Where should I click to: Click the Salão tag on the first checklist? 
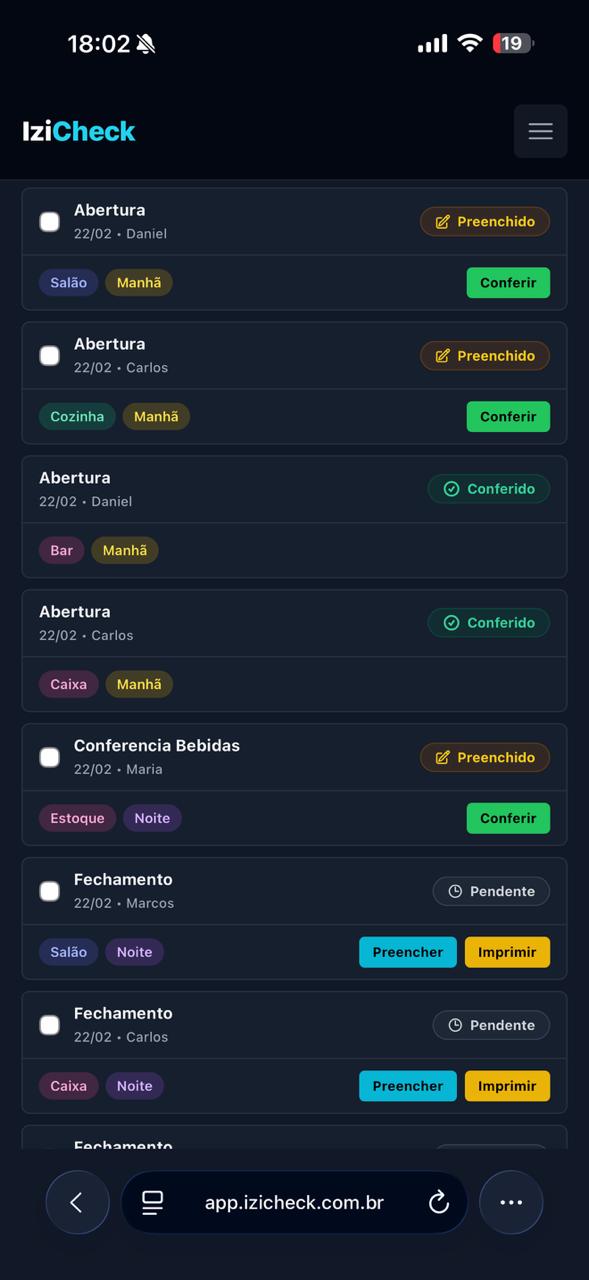tap(68, 282)
